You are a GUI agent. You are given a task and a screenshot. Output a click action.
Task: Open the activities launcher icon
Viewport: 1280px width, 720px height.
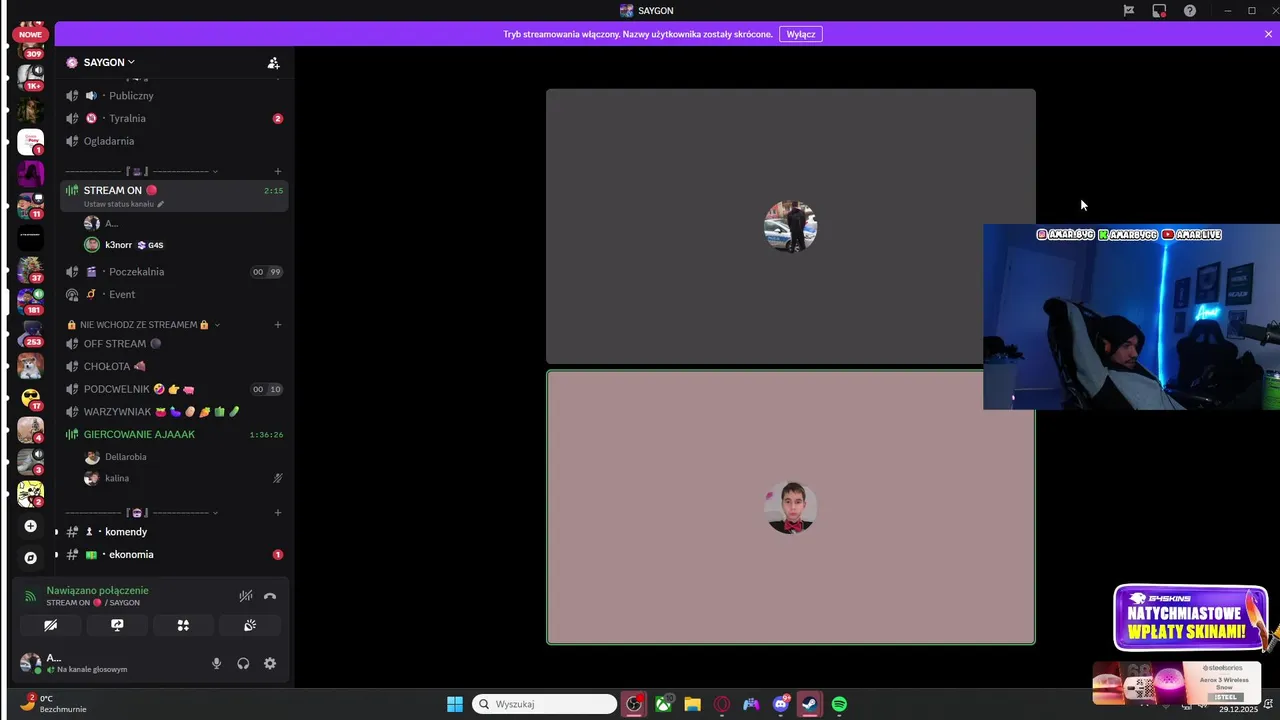183,625
